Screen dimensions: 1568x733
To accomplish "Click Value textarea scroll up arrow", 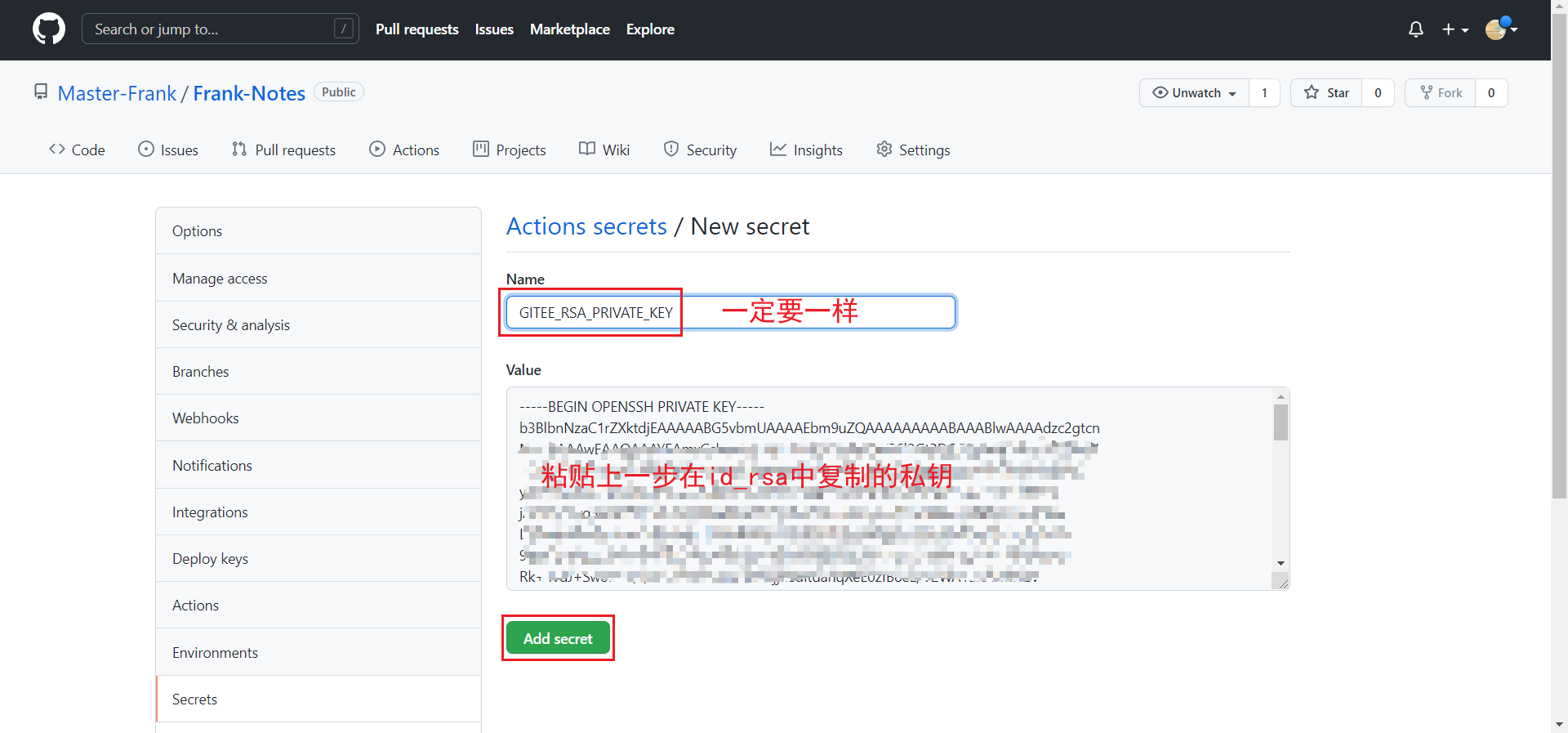I will [x=1281, y=396].
